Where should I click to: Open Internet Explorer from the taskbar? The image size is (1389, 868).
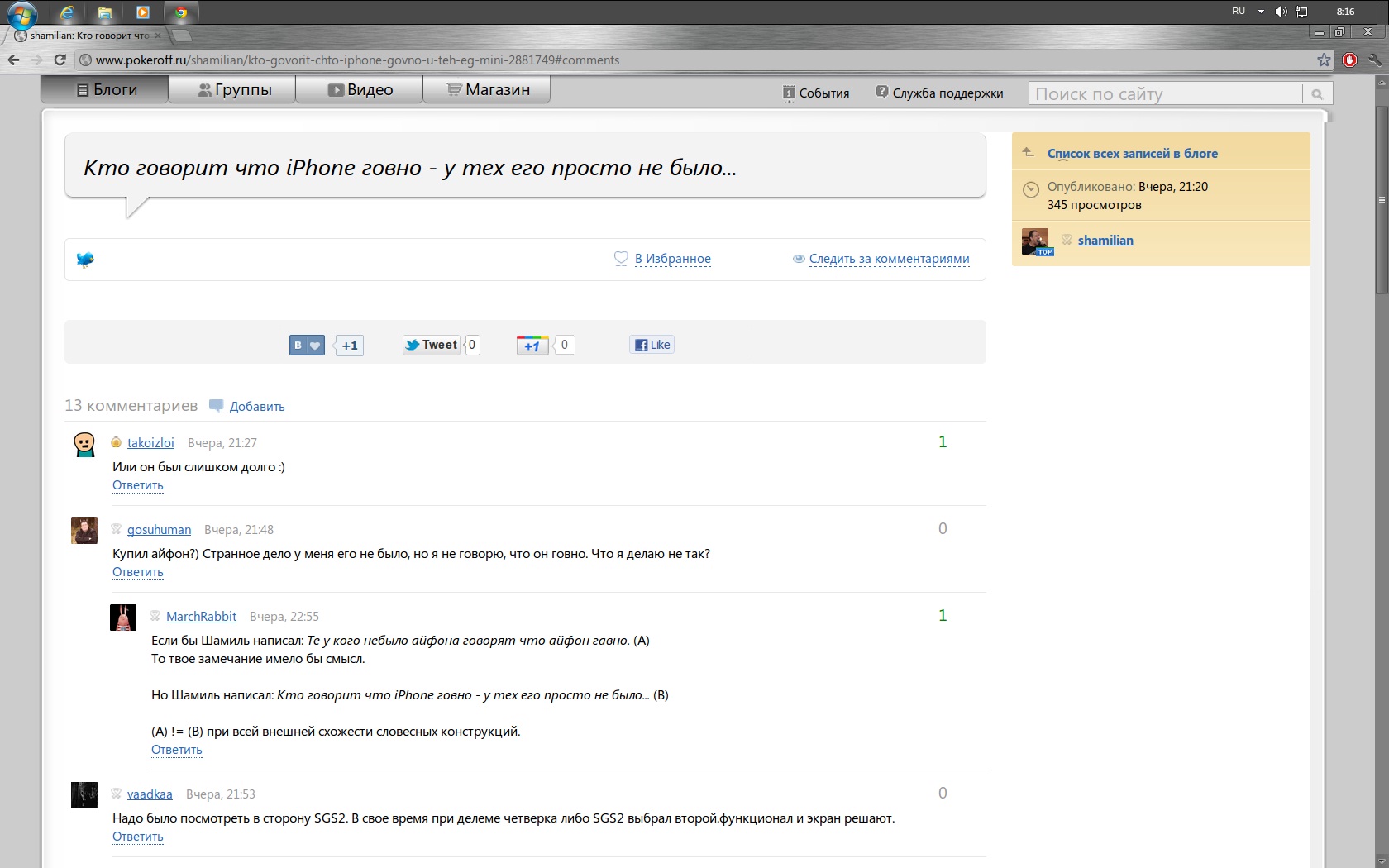(68, 12)
